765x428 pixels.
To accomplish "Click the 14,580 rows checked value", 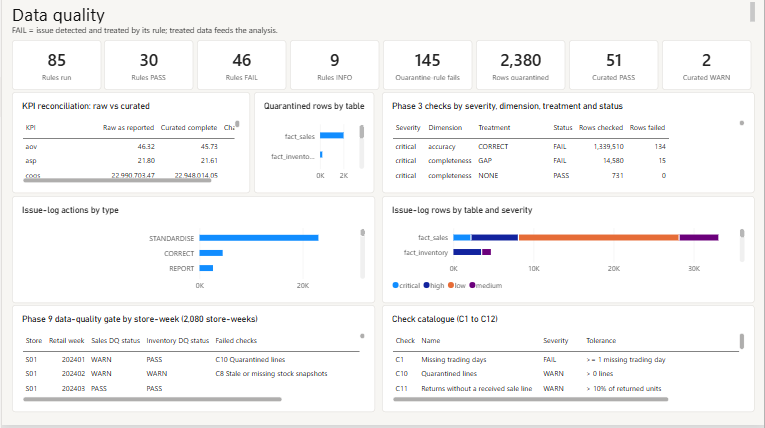I will (613, 161).
